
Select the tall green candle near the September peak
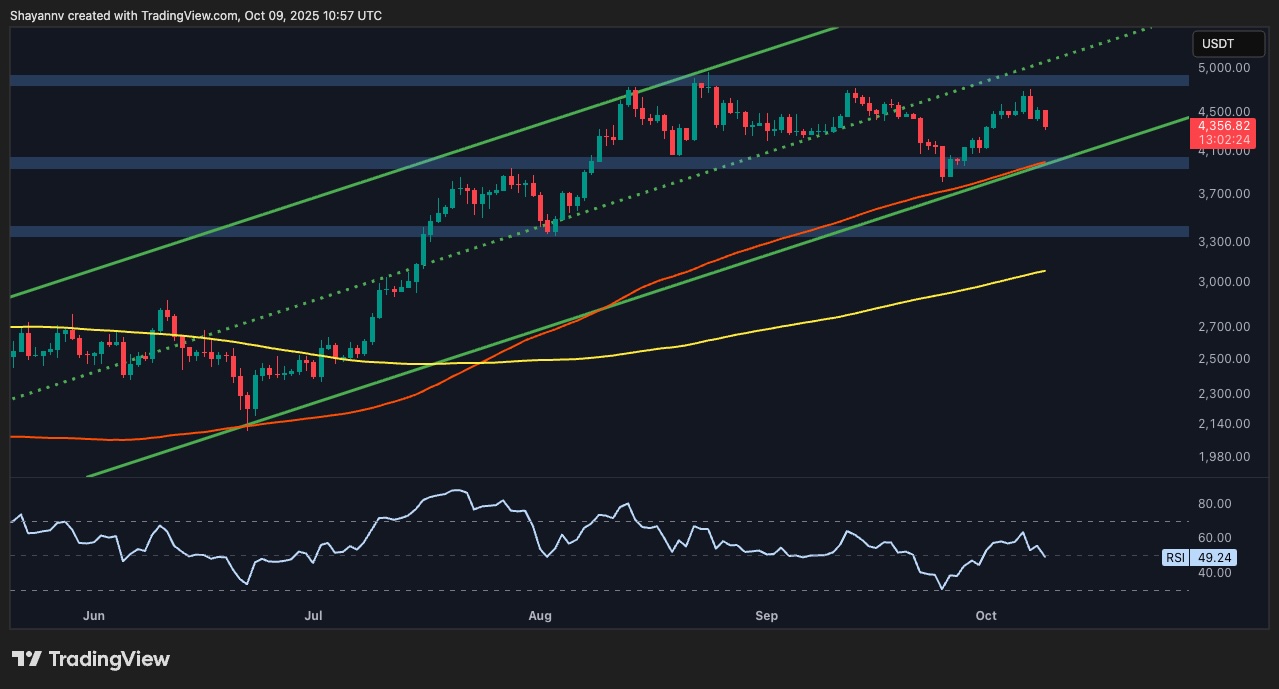[x=849, y=105]
